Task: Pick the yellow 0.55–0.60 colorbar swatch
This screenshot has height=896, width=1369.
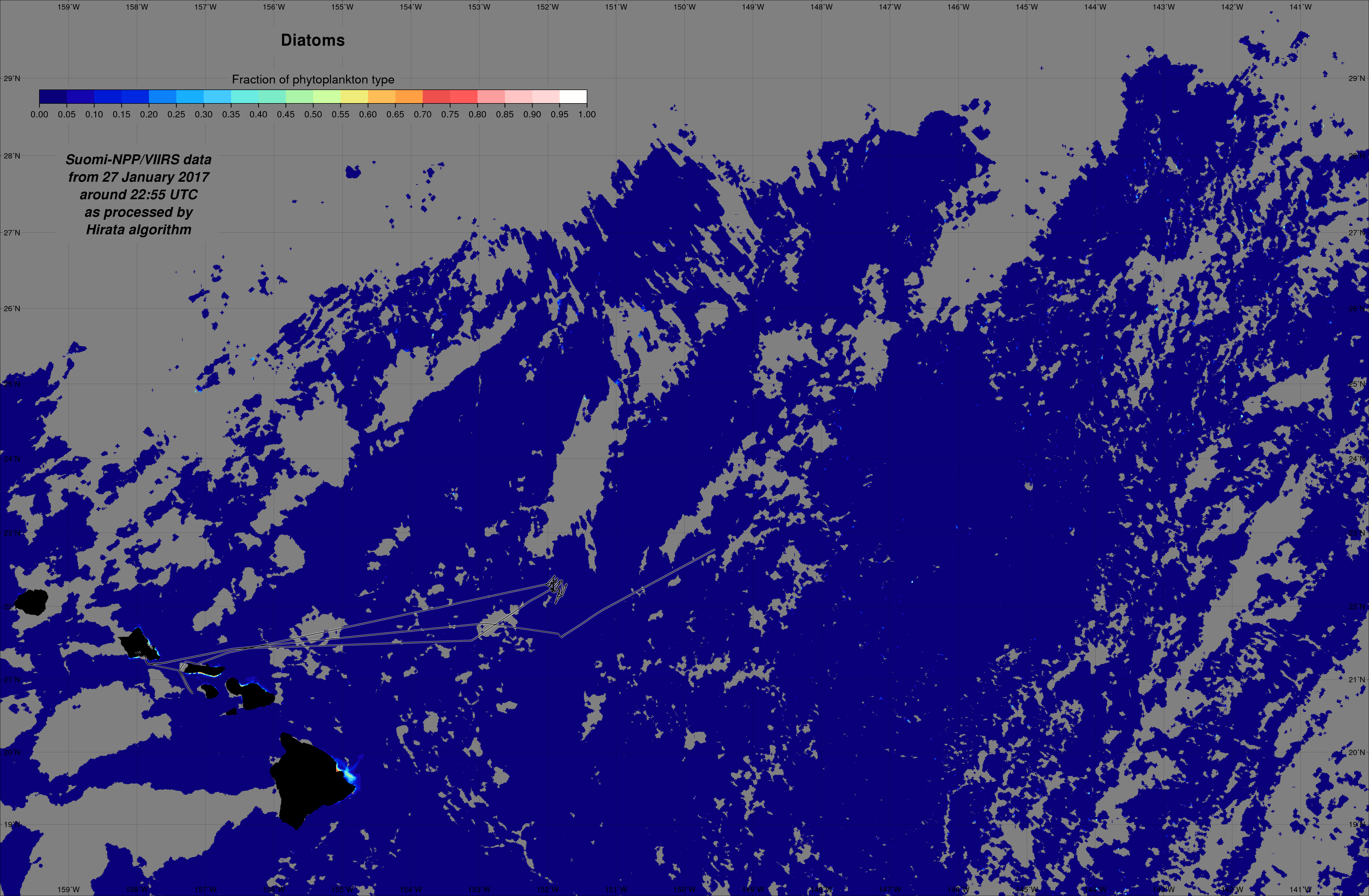Action: pyautogui.click(x=354, y=97)
